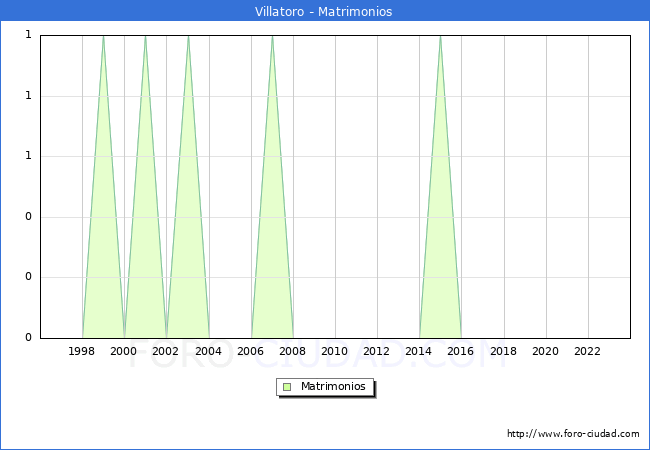This screenshot has width=650, height=450.
Task: Select the 2008 x-axis label
Action: [292, 351]
